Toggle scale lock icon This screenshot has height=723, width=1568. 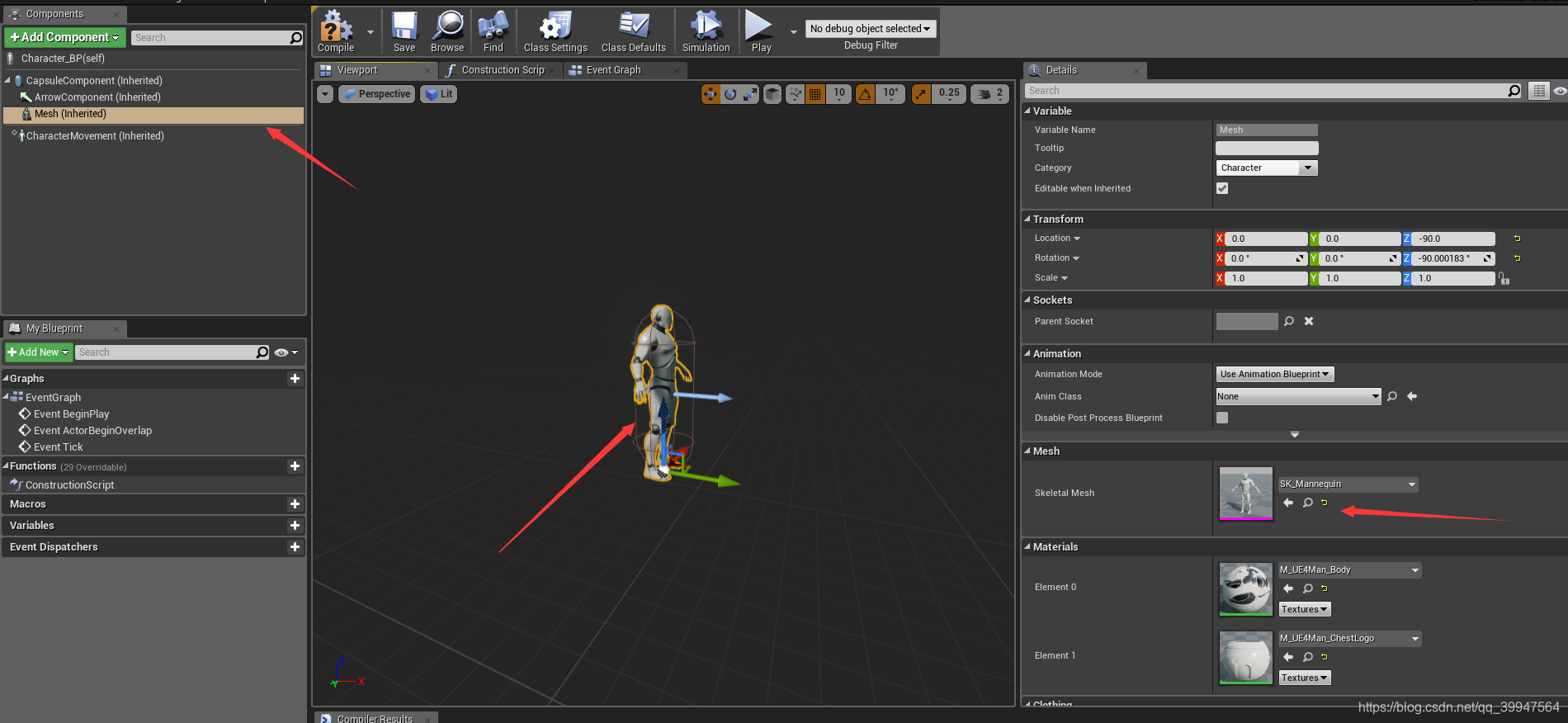pos(1504,279)
